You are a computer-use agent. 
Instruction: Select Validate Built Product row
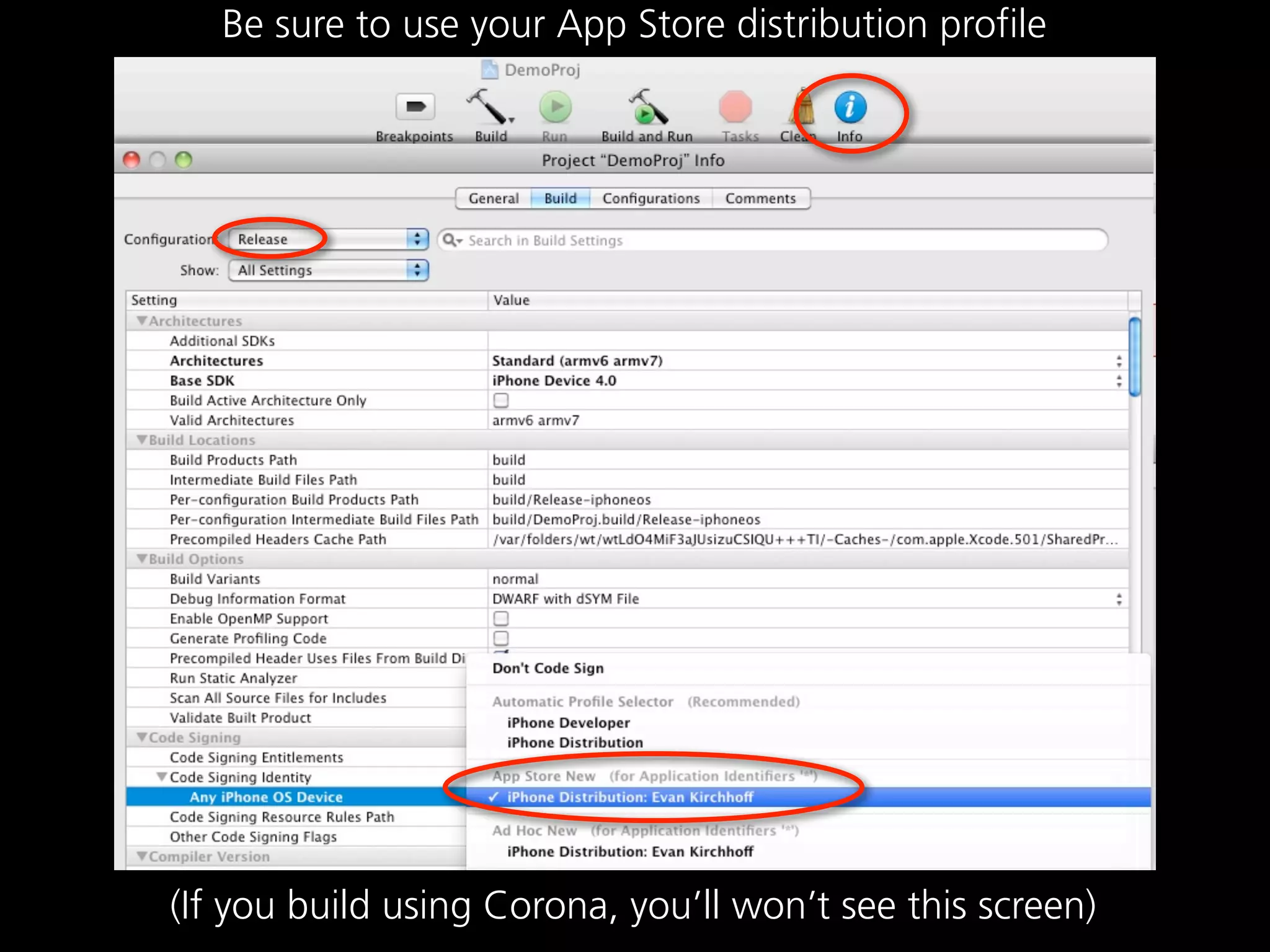pos(296,718)
